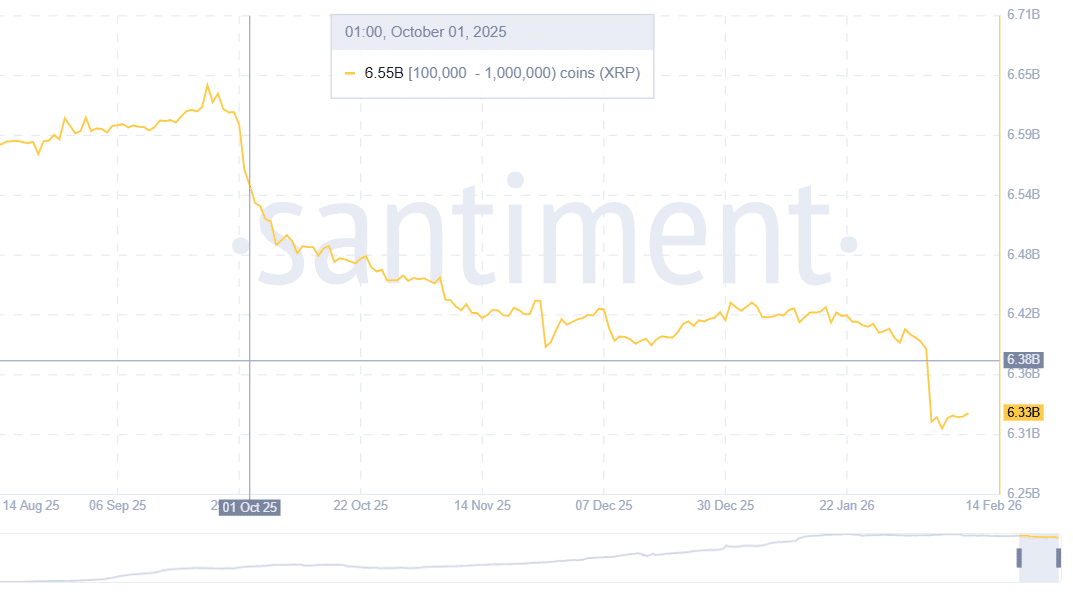Click the santiment watermark text
1073x595 pixels.
pos(545,230)
